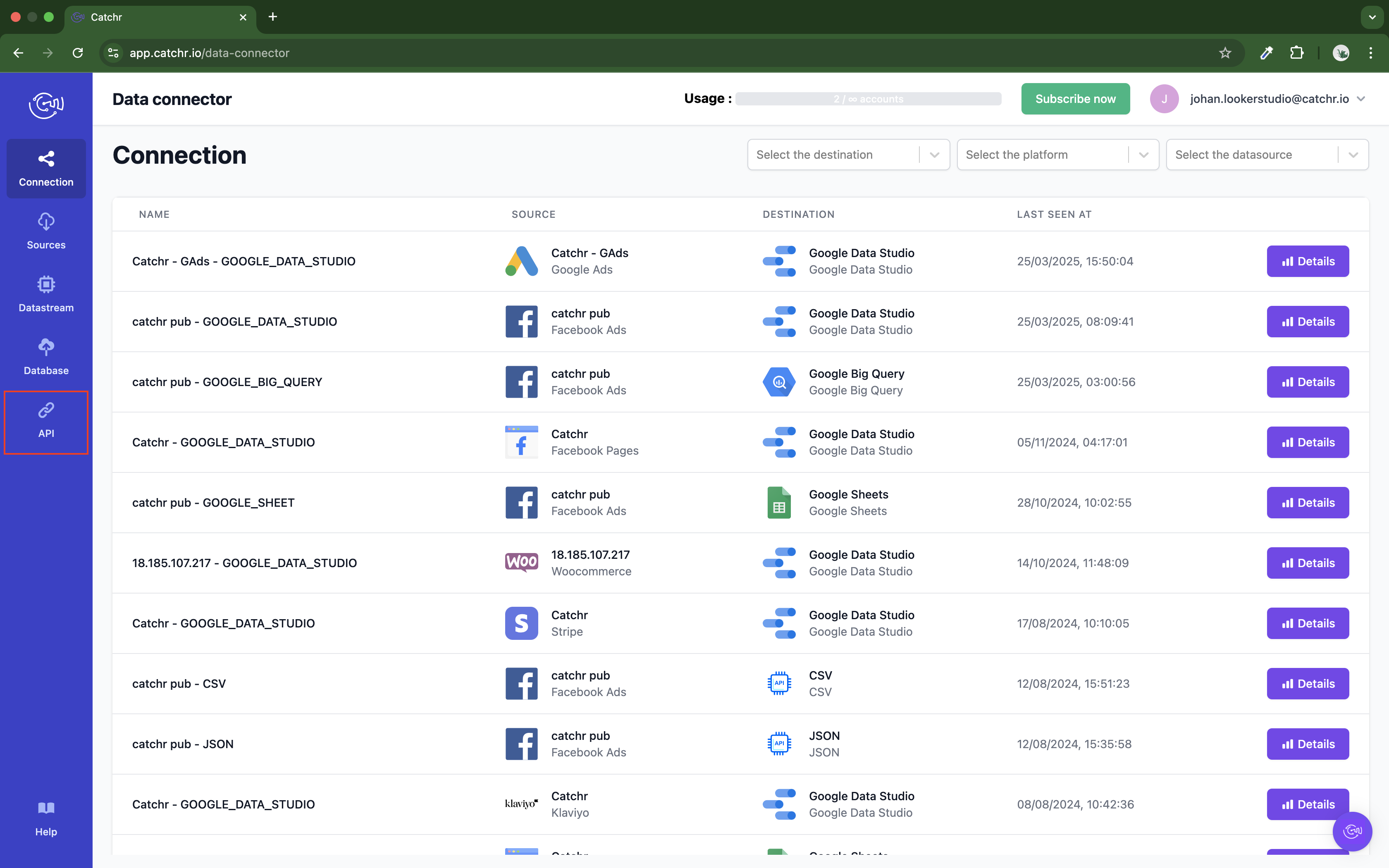
Task: Open Details for catchr pub - GOOGLE_DATA_STUDIO
Action: (x=1308, y=322)
